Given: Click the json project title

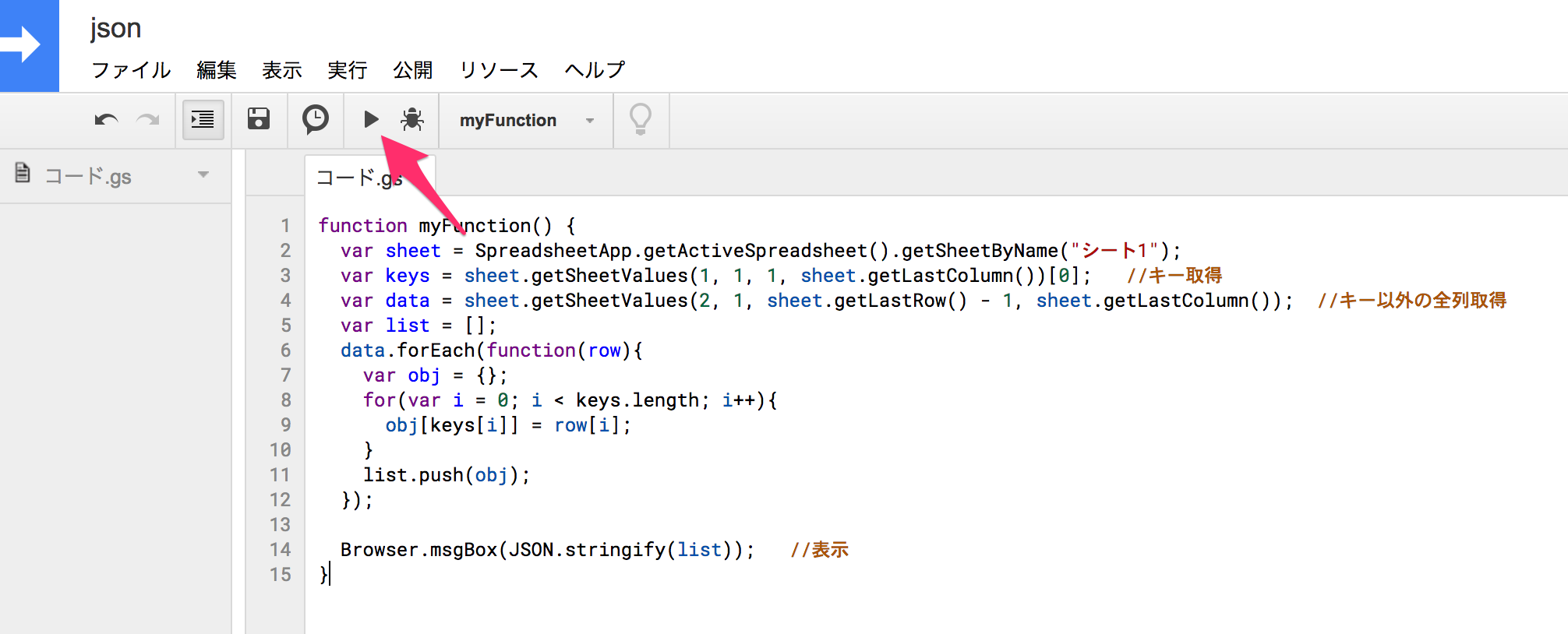Looking at the screenshot, I should 115,29.
